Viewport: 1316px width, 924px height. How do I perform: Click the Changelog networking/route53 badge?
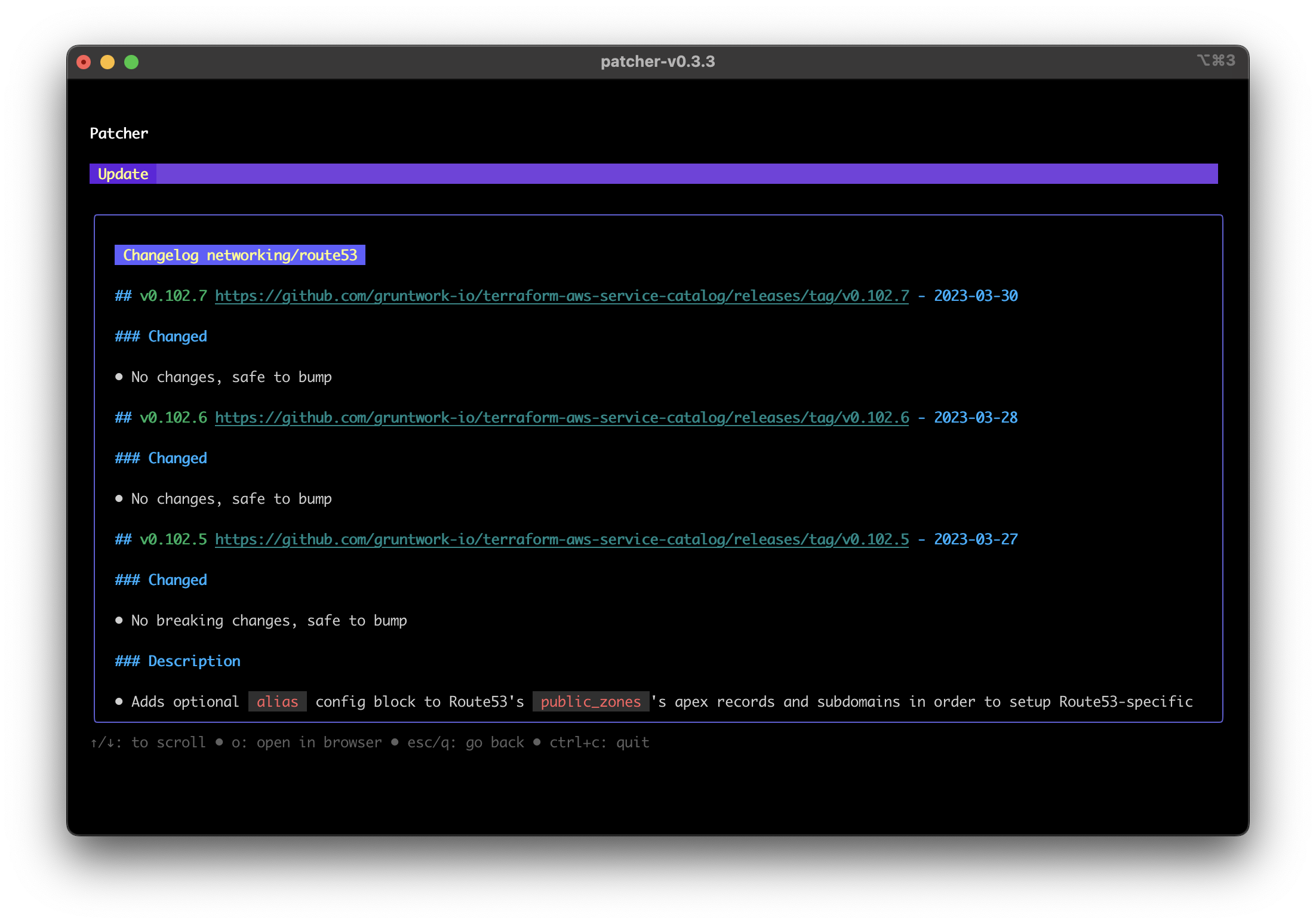239,255
